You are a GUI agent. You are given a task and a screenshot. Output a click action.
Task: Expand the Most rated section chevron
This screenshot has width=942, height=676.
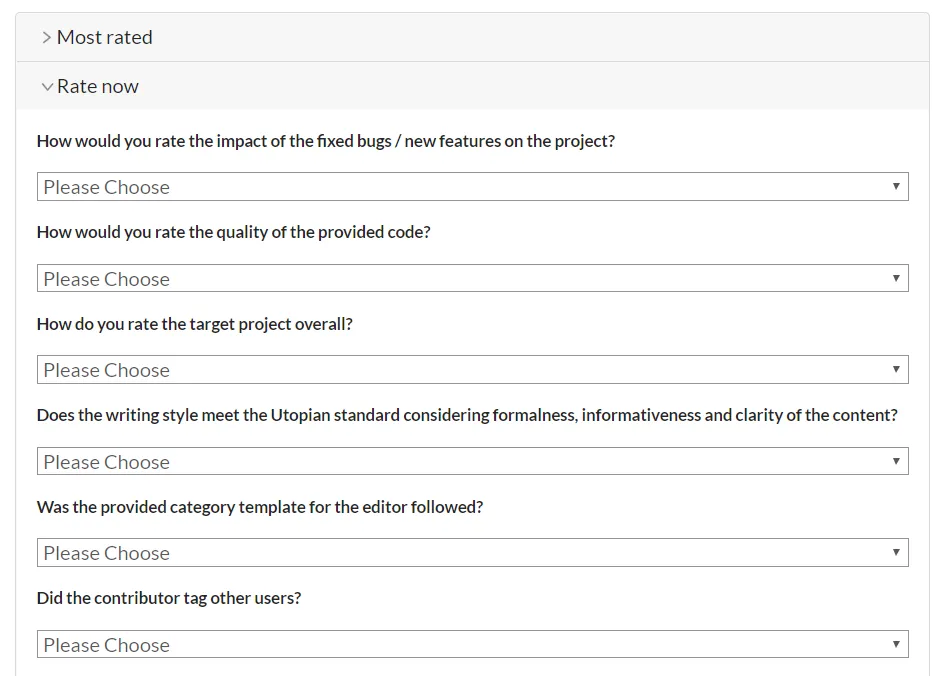(x=46, y=38)
